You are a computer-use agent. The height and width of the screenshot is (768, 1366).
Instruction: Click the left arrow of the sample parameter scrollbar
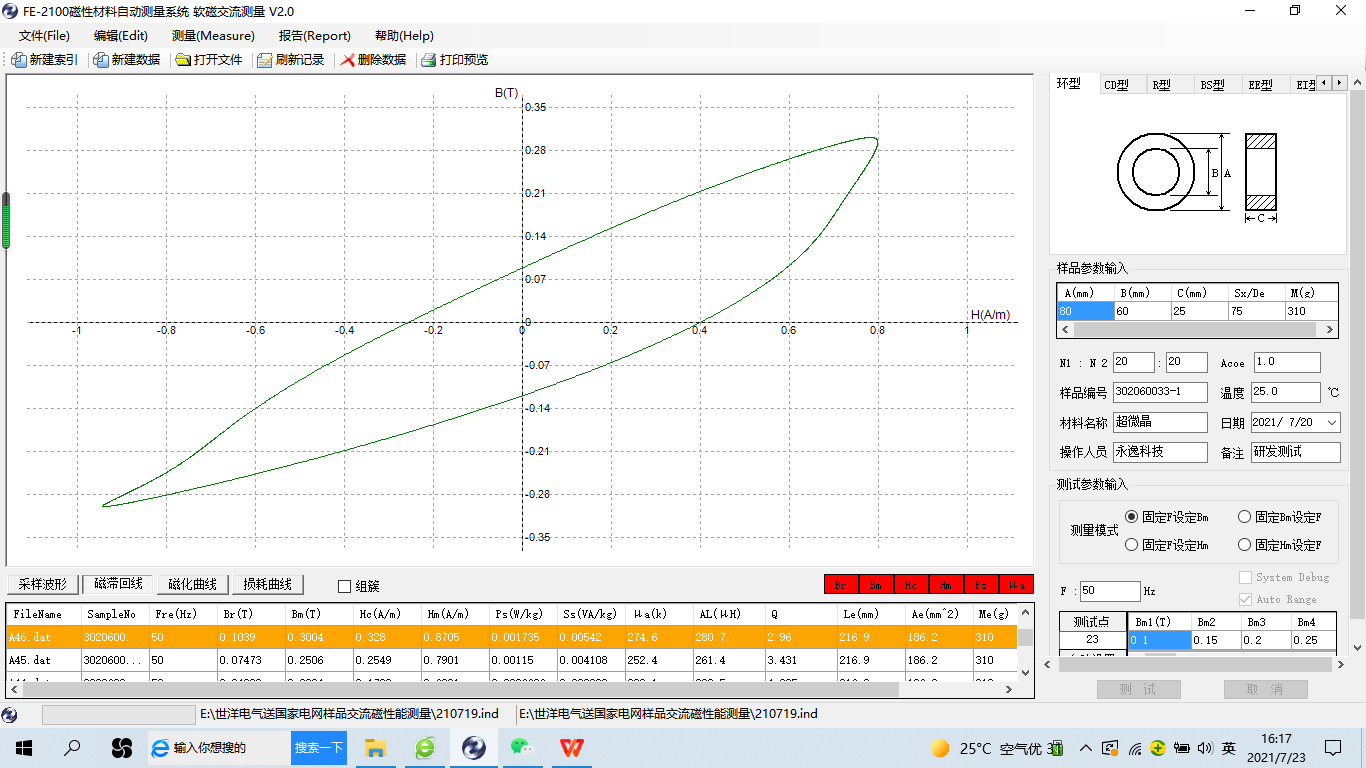(x=1064, y=330)
